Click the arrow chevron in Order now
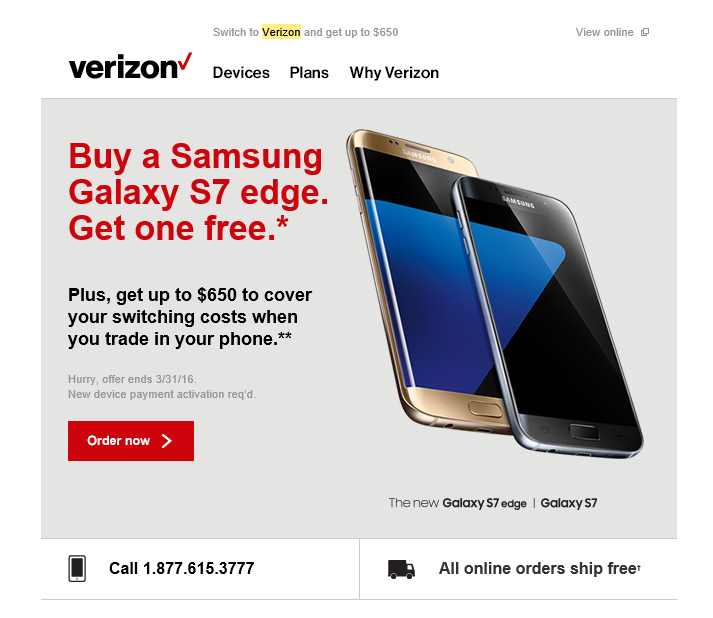The width and height of the screenshot is (713, 618). 167,441
